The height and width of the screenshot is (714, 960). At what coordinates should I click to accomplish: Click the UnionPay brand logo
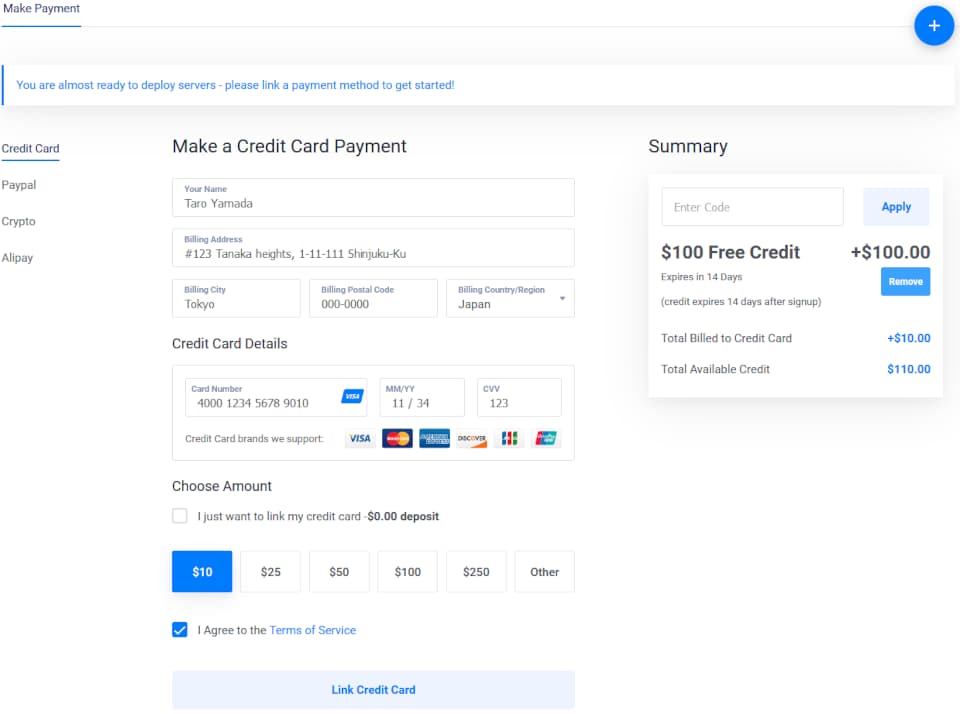pyautogui.click(x=546, y=438)
